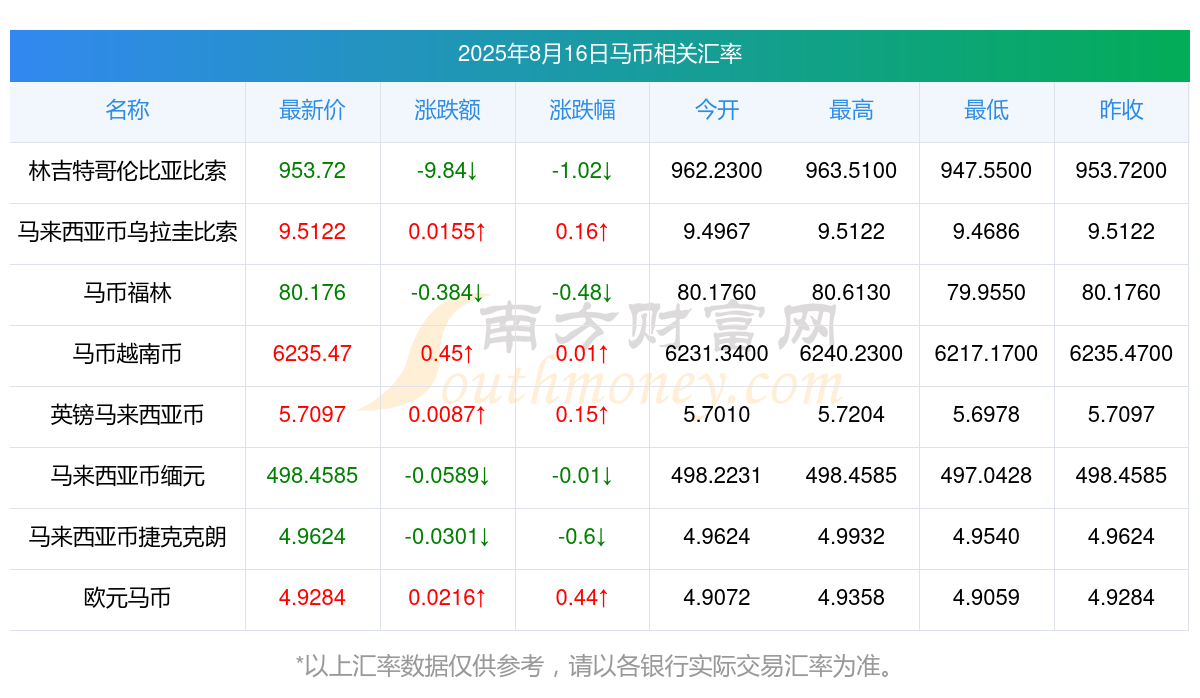Select the 昨收 column header
The width and height of the screenshot is (1200, 698).
1121,110
